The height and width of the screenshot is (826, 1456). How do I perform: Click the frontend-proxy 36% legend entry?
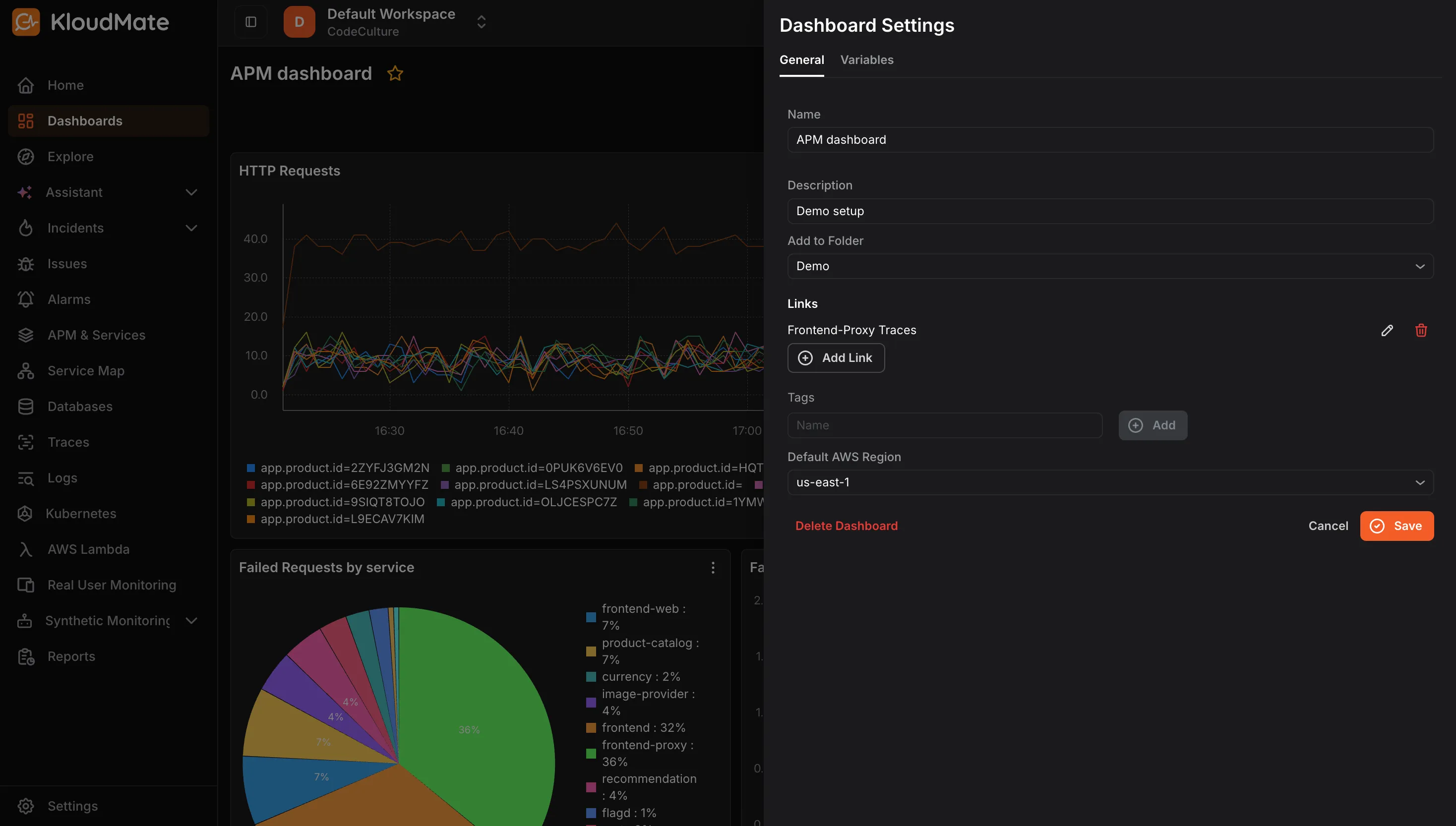click(640, 754)
